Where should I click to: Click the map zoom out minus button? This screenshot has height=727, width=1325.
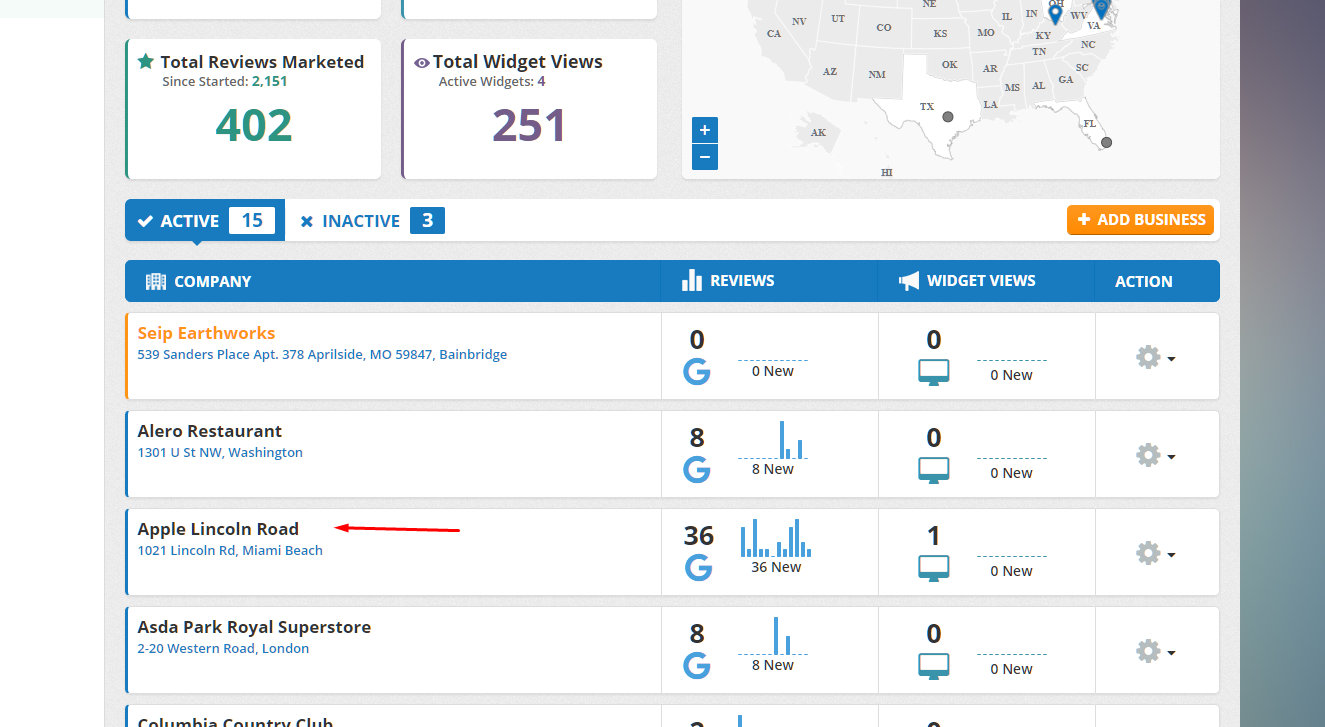705,157
